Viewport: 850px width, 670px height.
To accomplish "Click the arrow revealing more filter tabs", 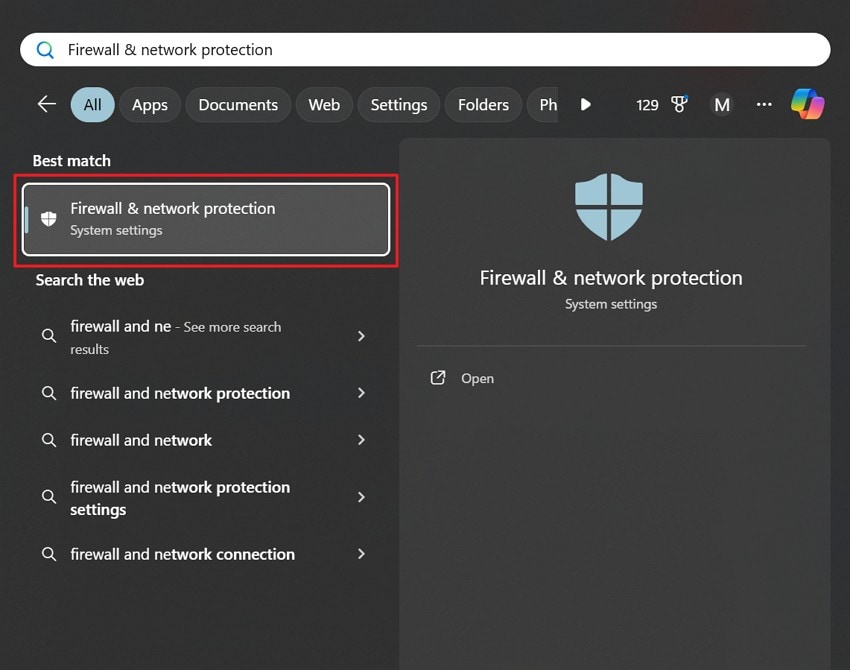I will (585, 104).
